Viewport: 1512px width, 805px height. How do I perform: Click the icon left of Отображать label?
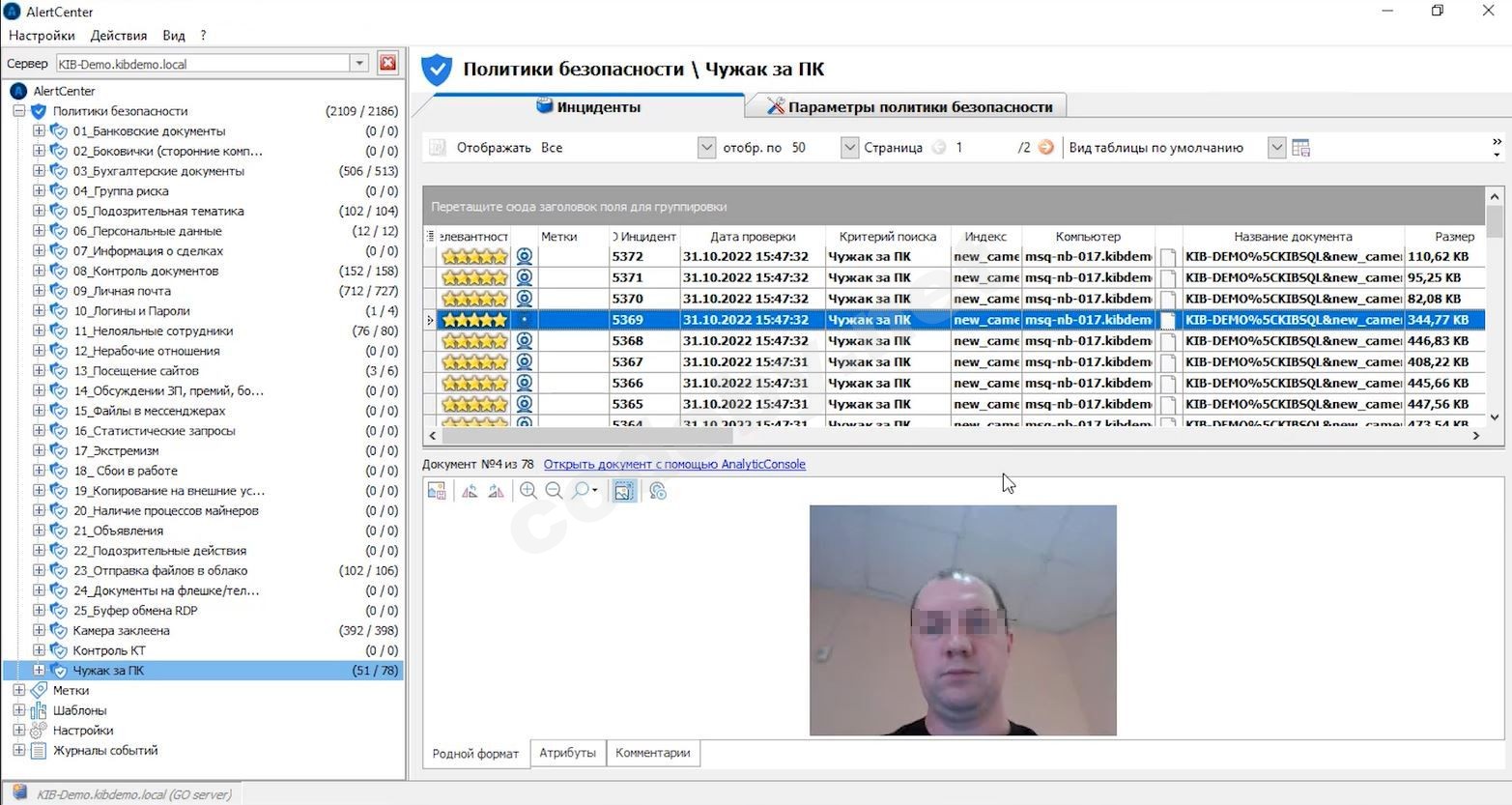(438, 148)
